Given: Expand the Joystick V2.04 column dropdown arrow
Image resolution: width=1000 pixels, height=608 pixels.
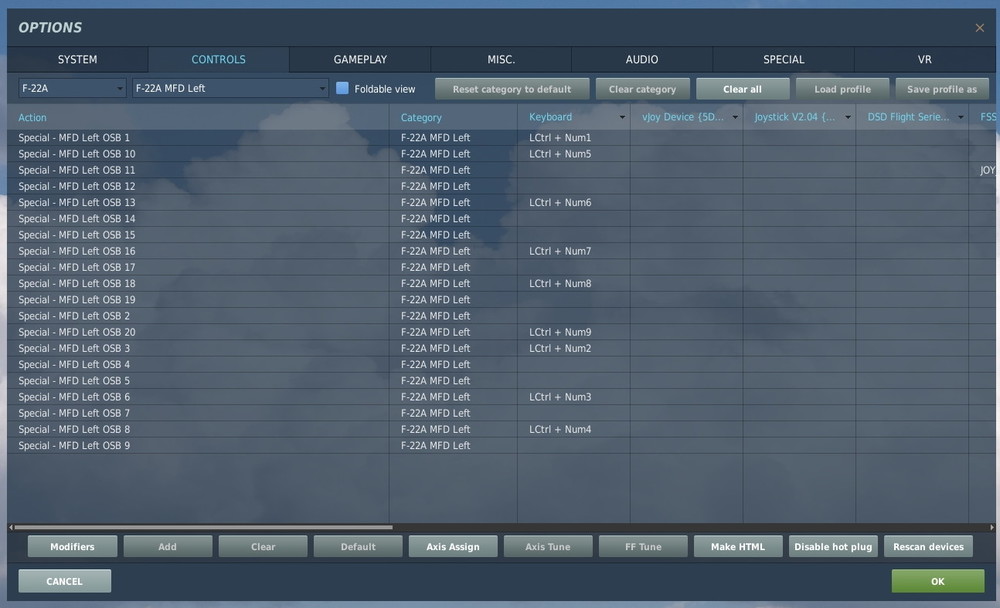Looking at the screenshot, I should (848, 117).
